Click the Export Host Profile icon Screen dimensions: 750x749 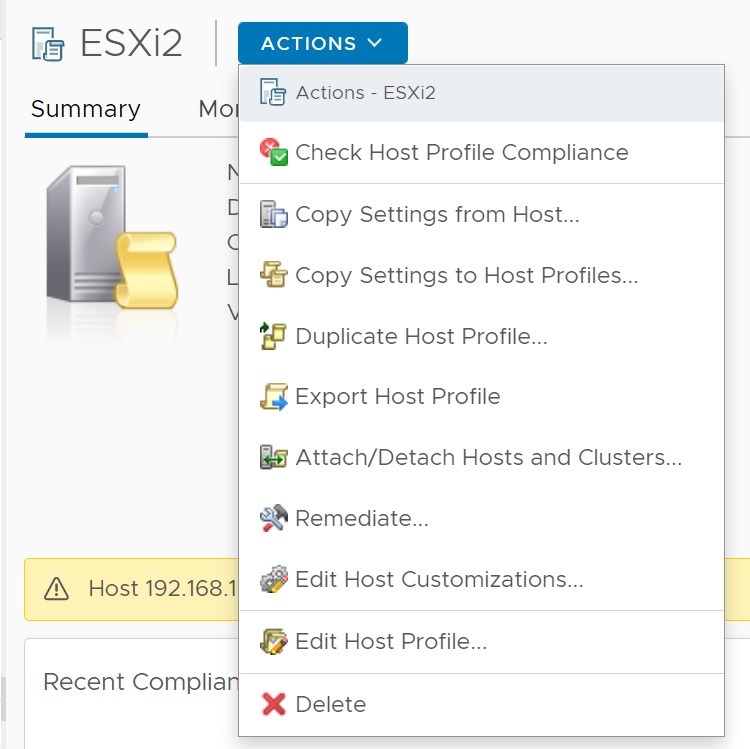[x=273, y=397]
